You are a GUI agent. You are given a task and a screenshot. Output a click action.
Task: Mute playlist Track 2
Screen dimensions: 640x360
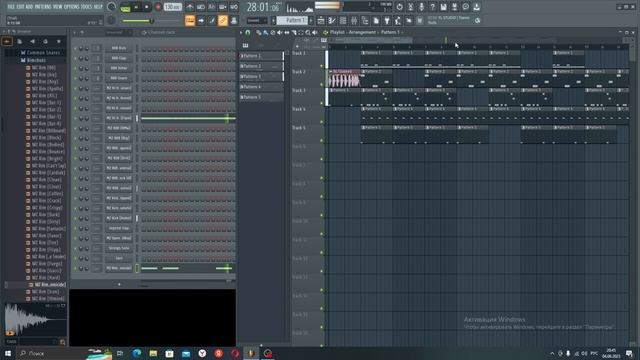[x=322, y=84]
